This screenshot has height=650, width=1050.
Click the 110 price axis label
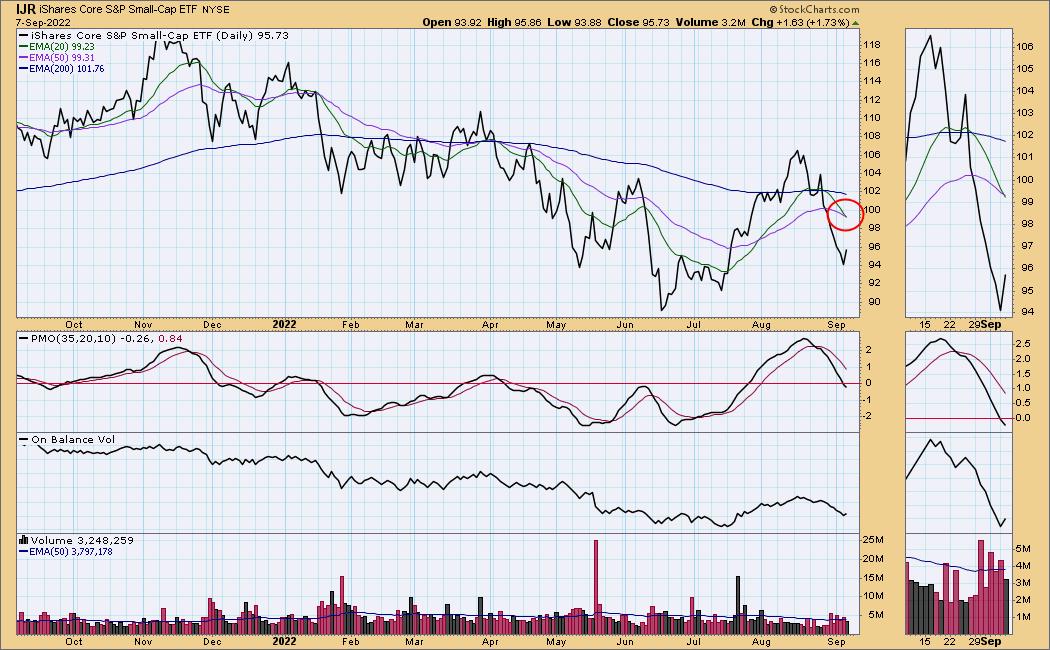[871, 118]
